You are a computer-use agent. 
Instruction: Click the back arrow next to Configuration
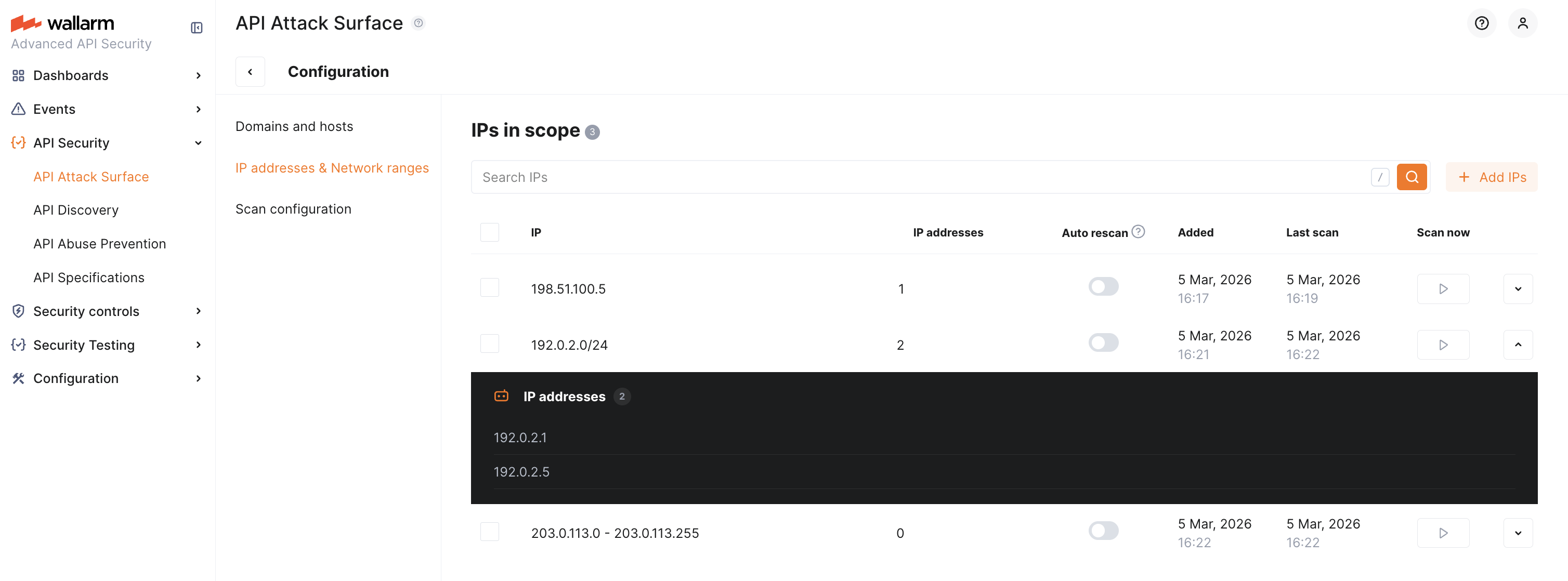pos(250,71)
